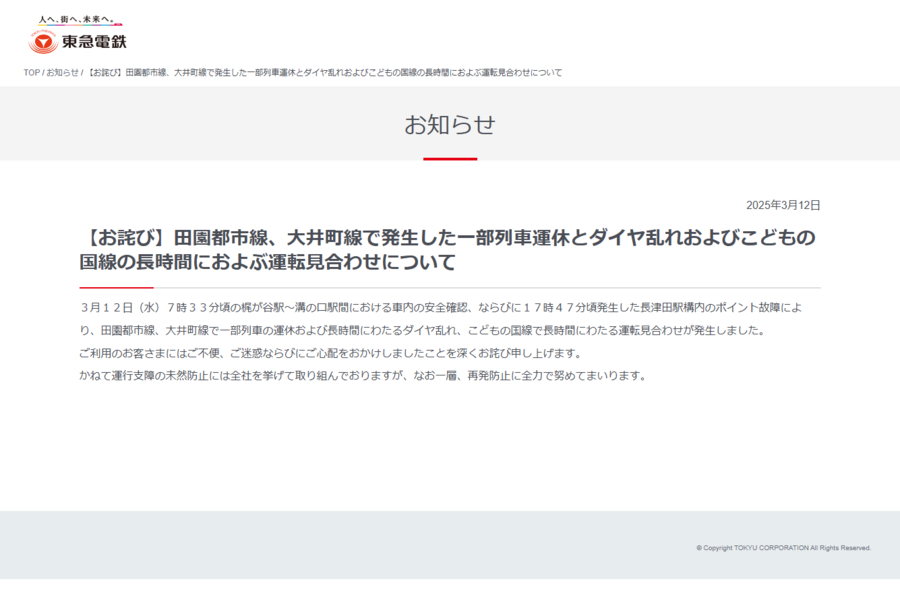Click the 東急電鉄 logo
The height and width of the screenshot is (600, 900).
click(77, 42)
